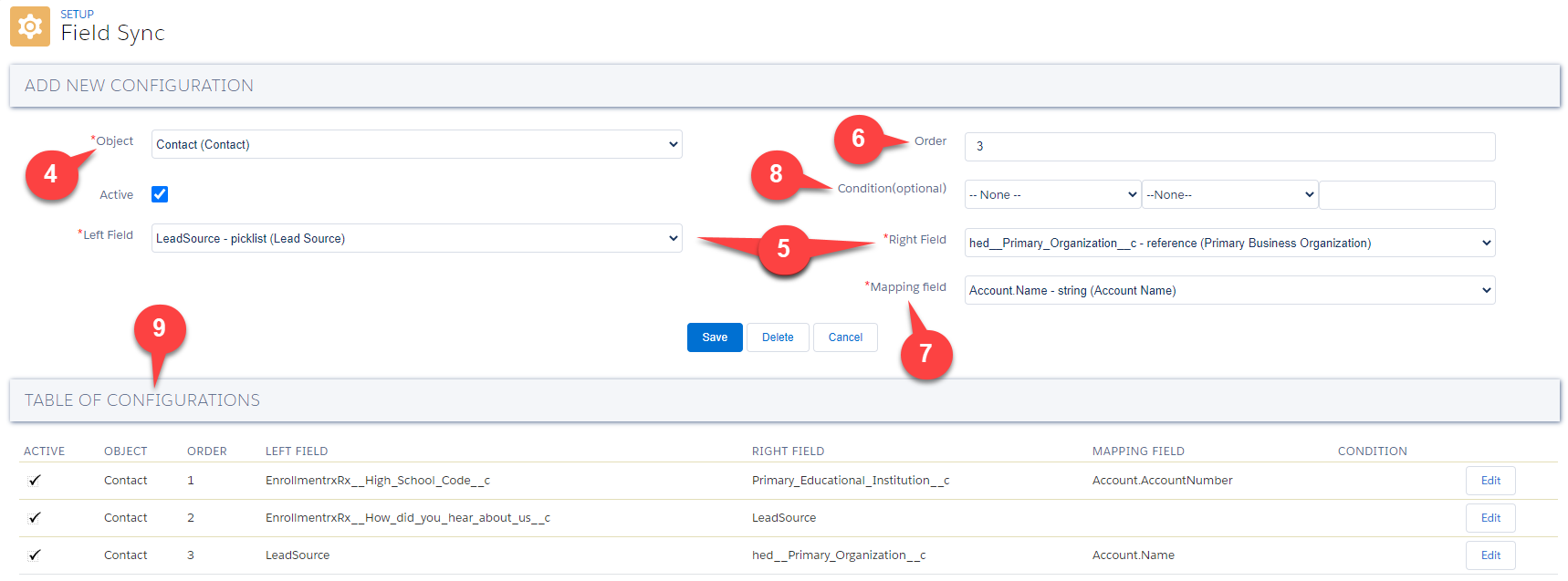This screenshot has width=1568, height=581.
Task: Cancel the configuration edit
Action: click(845, 337)
